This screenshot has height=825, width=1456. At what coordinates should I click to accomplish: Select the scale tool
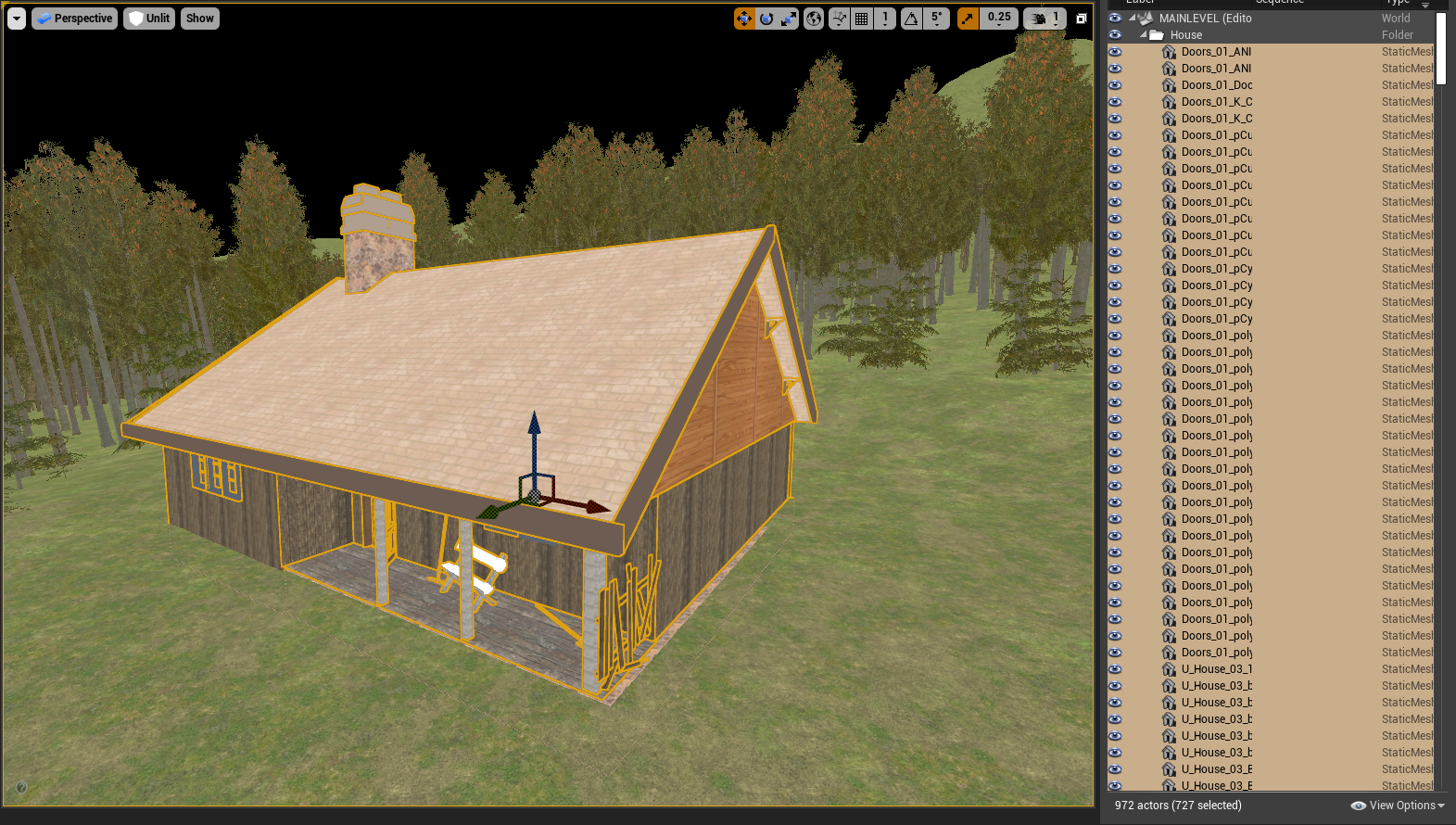(x=788, y=19)
